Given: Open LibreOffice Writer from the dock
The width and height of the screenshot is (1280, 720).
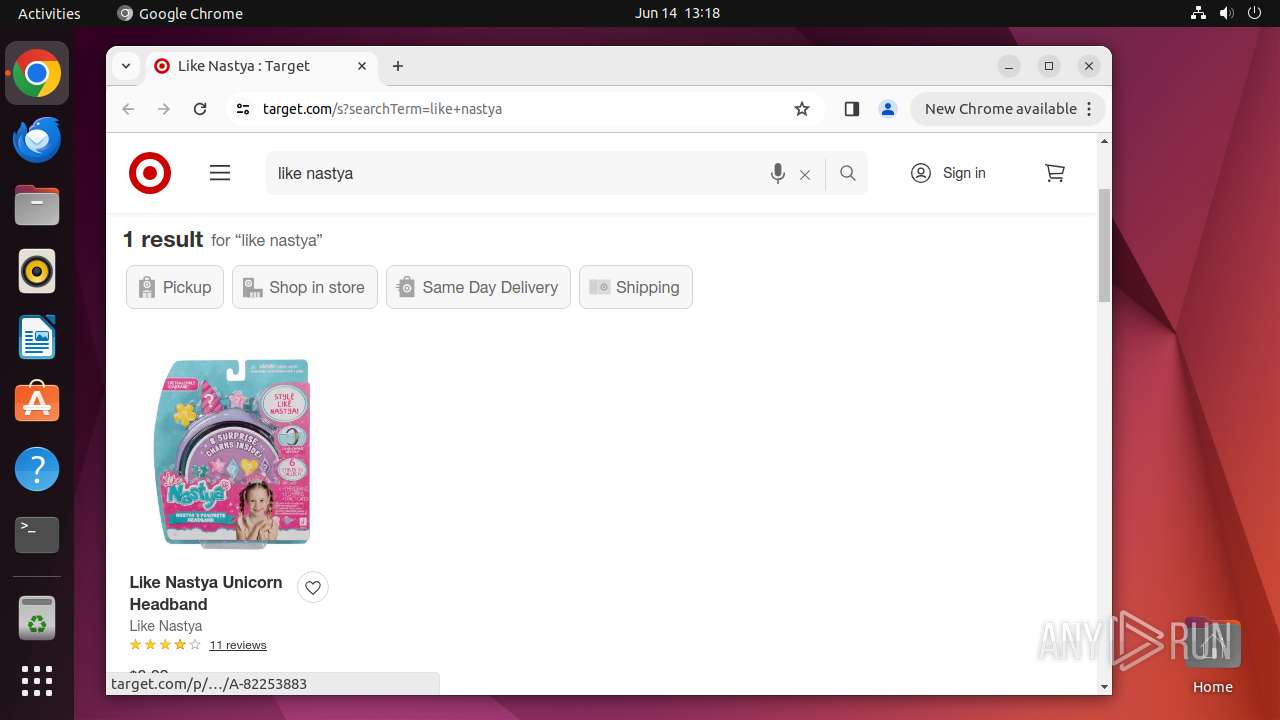Looking at the screenshot, I should click(x=37, y=337).
